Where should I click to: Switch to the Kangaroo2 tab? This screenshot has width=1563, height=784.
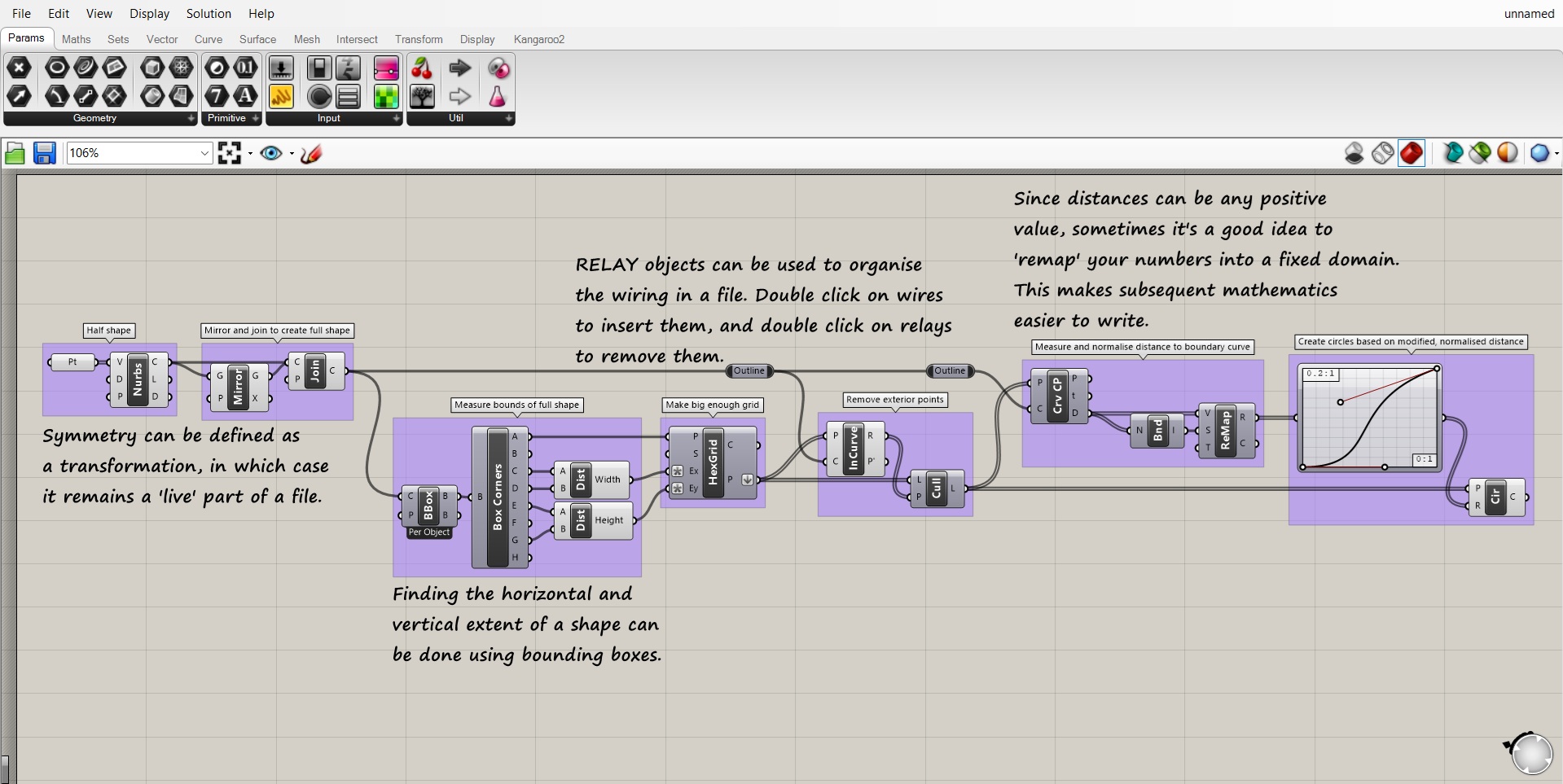tap(538, 39)
